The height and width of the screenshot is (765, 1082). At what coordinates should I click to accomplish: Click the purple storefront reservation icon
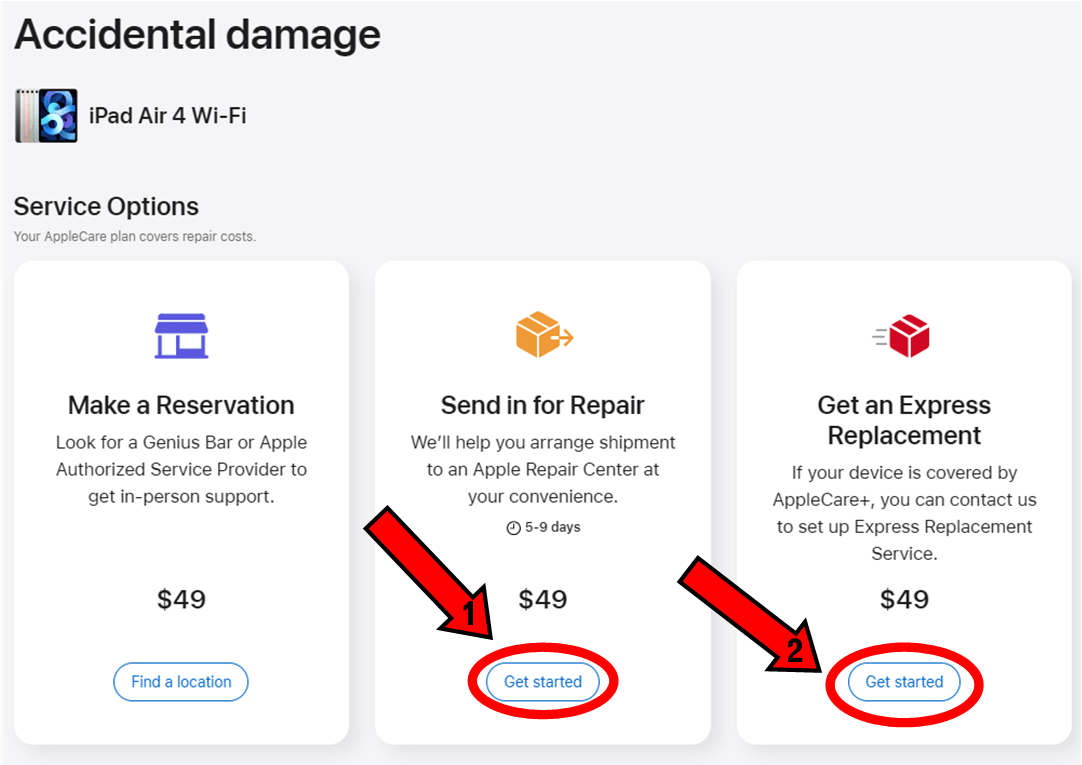point(181,336)
